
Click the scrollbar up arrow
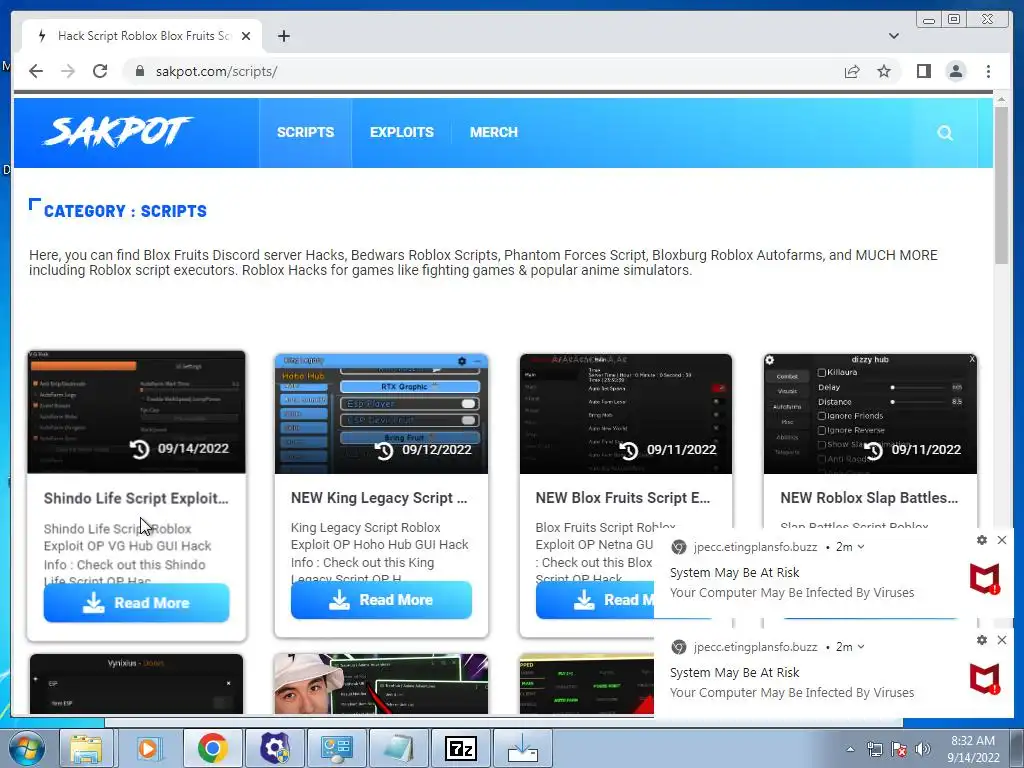[1001, 100]
